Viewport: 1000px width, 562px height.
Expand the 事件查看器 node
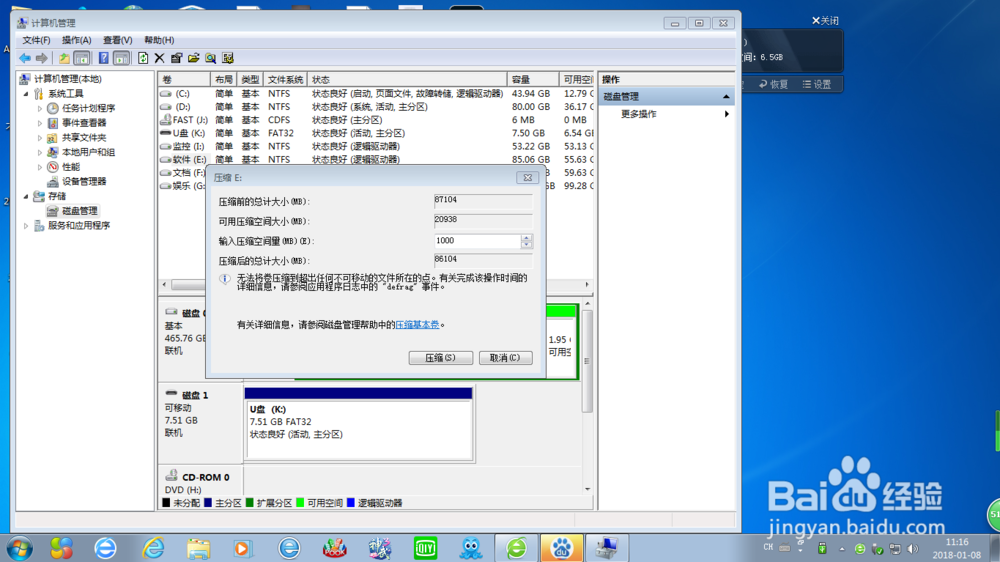(40, 123)
